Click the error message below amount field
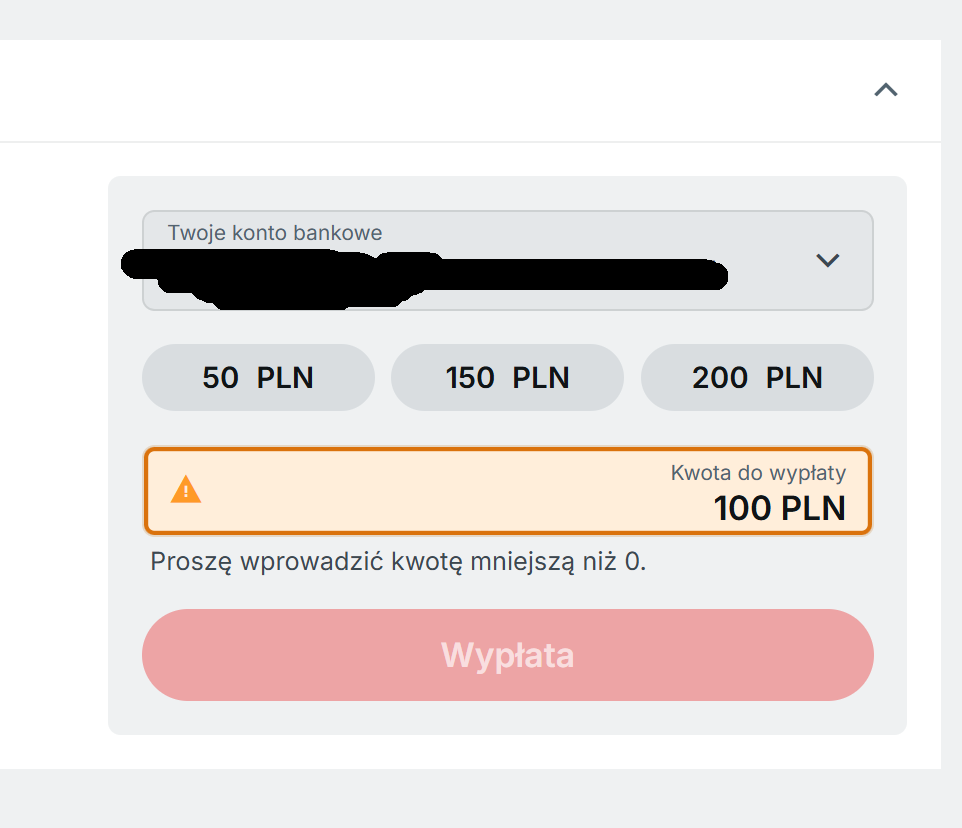This screenshot has height=828, width=962. tap(398, 561)
